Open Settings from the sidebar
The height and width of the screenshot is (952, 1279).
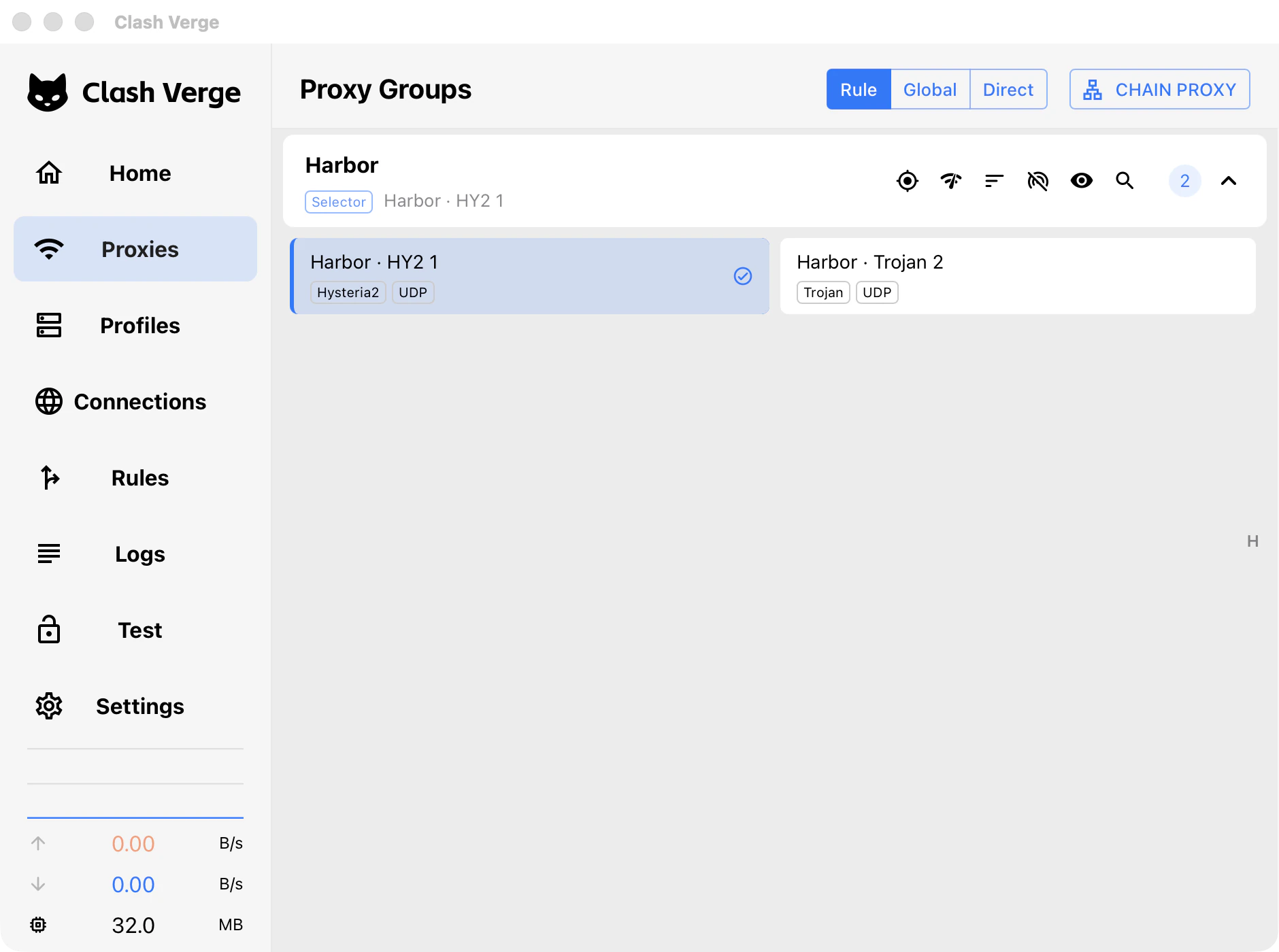coord(135,706)
